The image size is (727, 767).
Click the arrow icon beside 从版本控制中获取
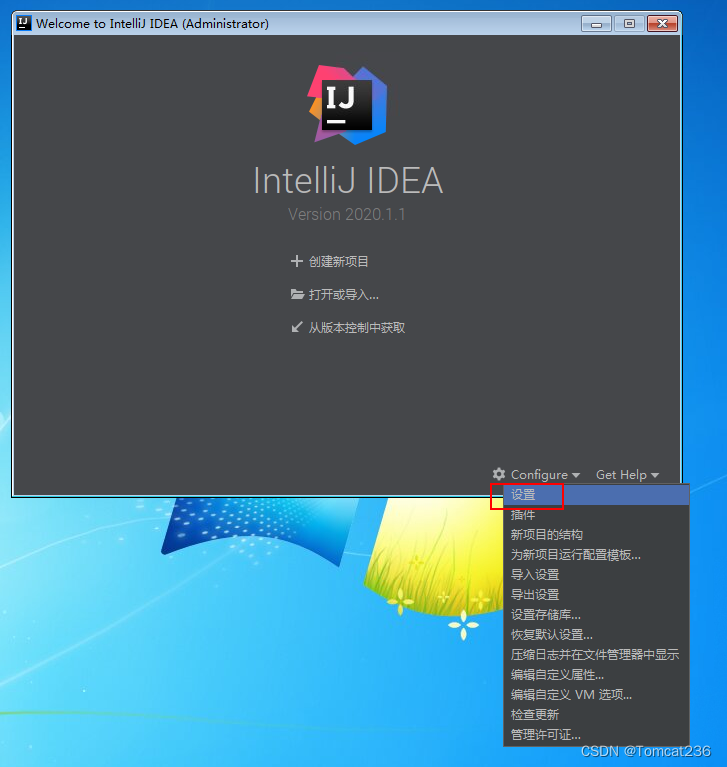tap(296, 327)
